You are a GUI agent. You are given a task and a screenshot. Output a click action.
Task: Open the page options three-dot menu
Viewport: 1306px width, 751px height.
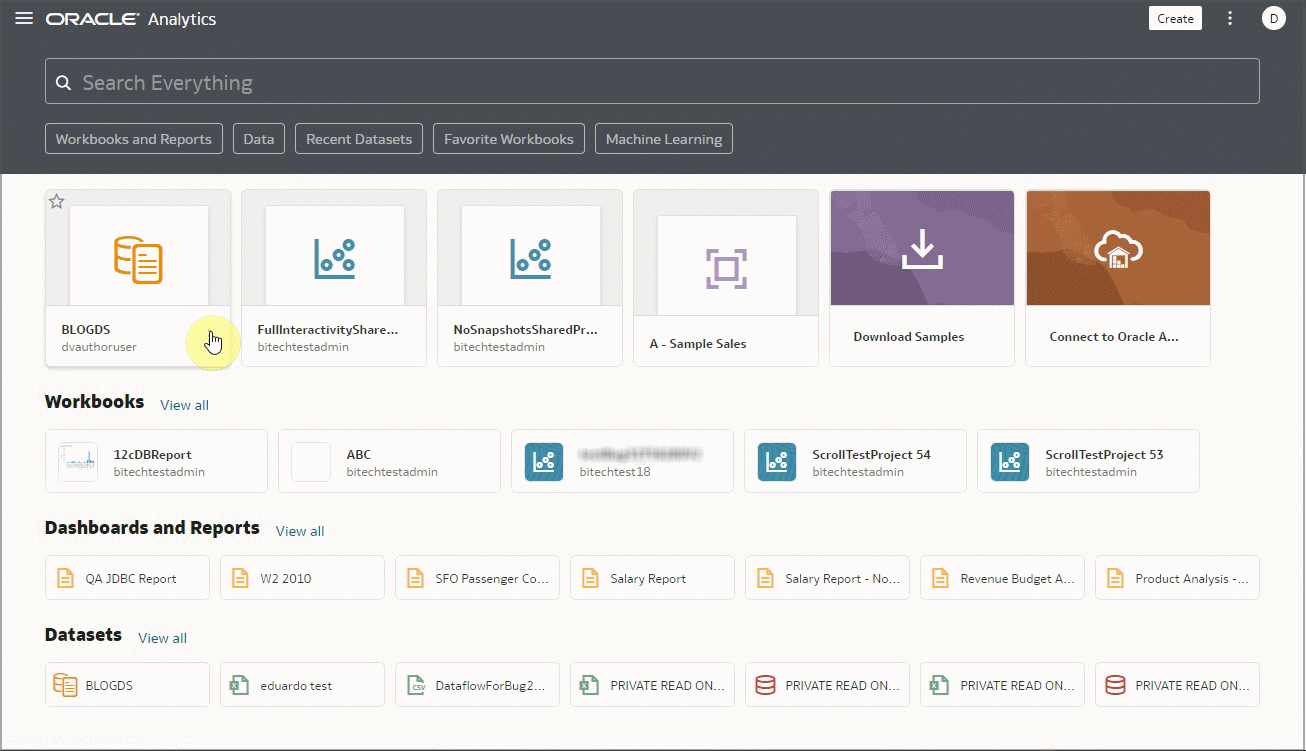click(1230, 17)
